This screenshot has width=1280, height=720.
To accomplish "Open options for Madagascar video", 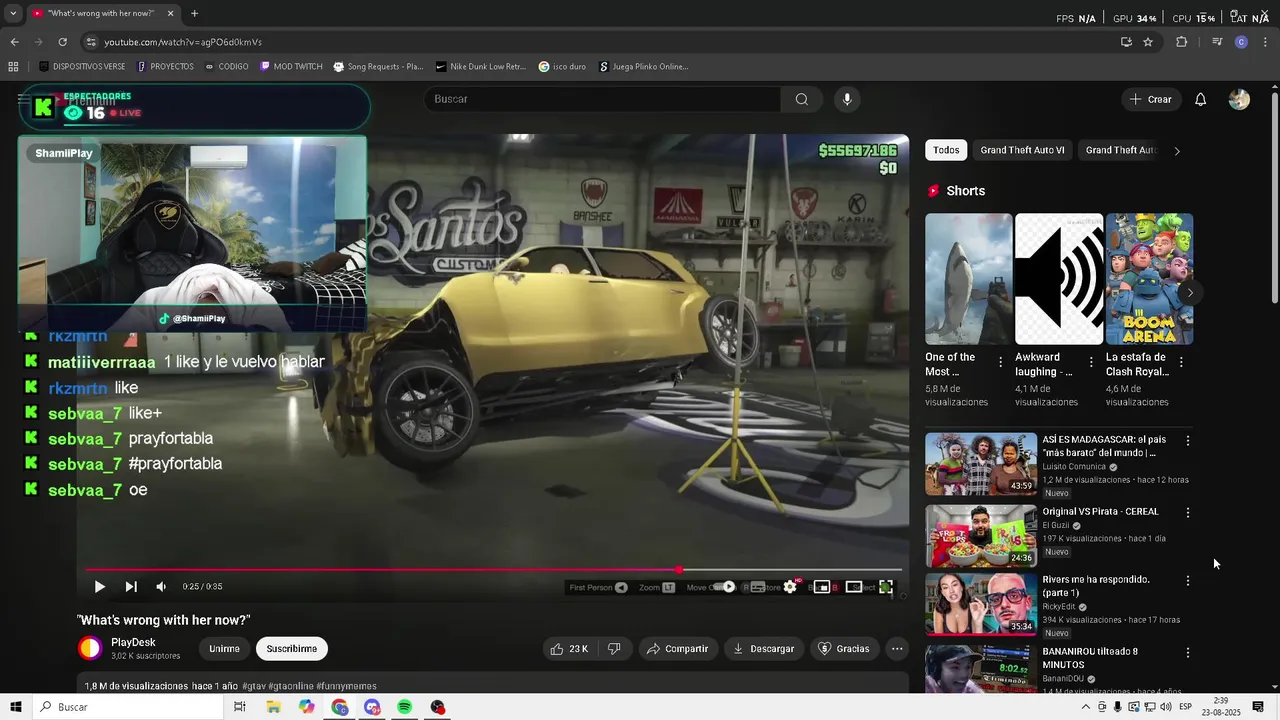I will [1188, 441].
